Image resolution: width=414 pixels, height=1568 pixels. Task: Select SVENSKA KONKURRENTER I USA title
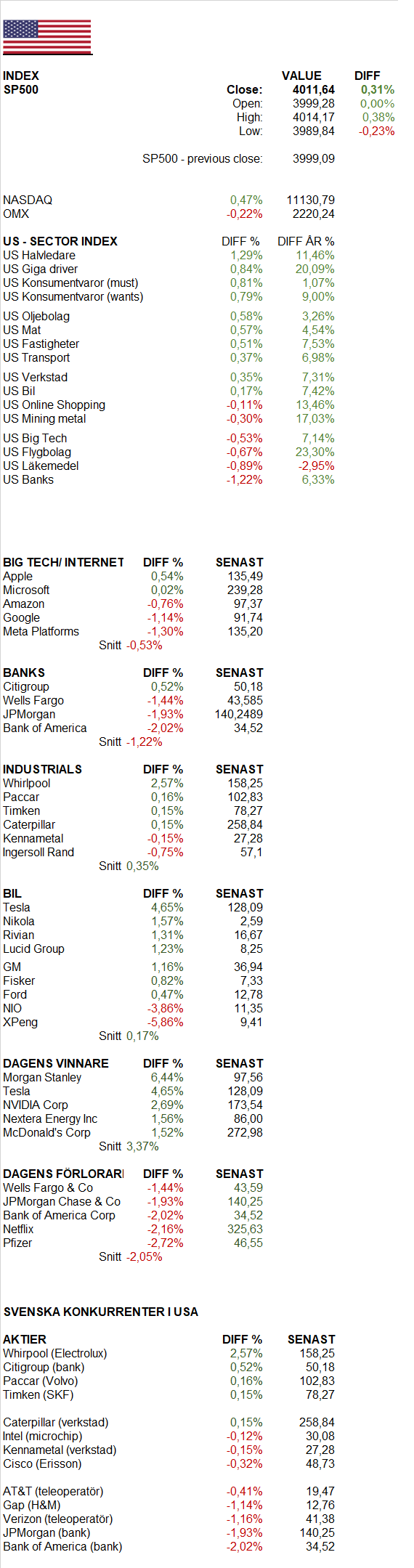101,1312
